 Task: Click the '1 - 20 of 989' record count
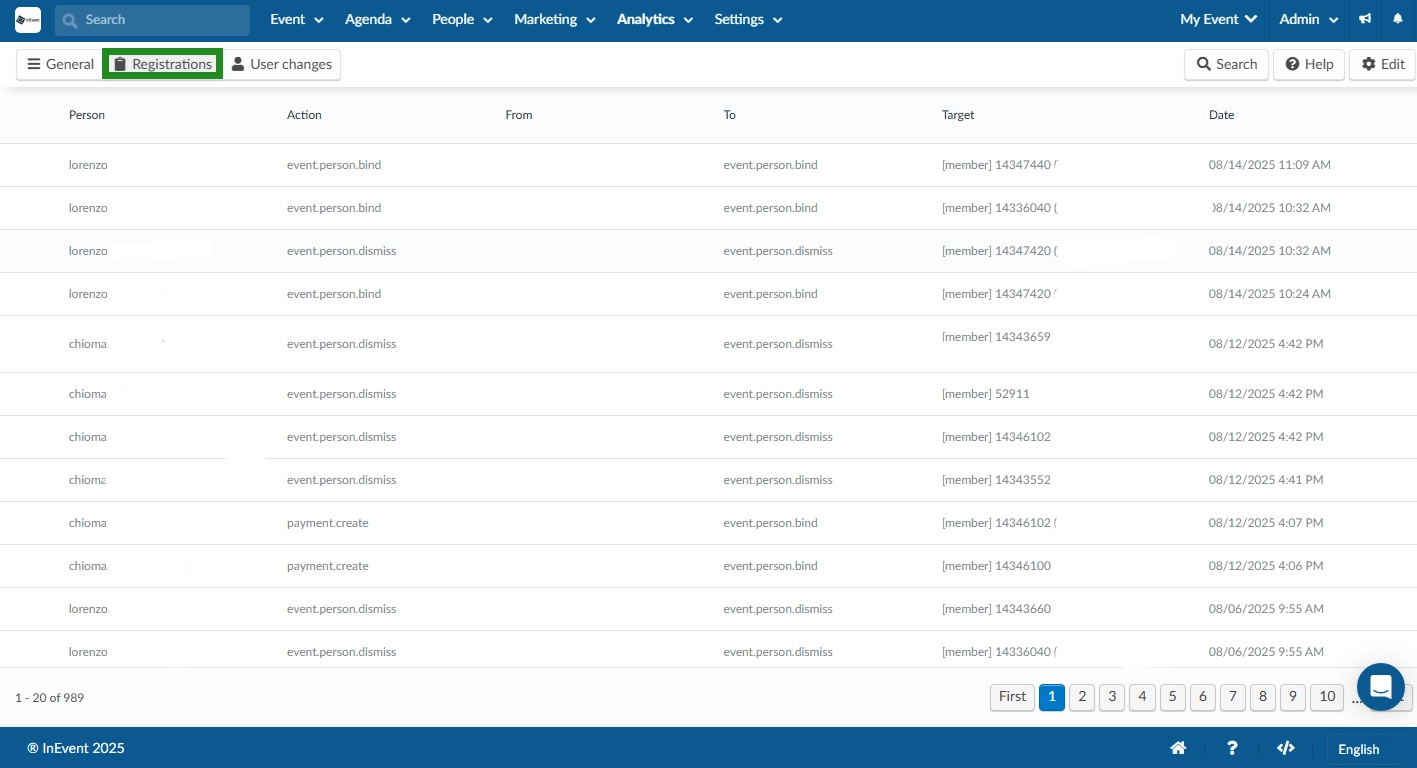(x=50, y=698)
